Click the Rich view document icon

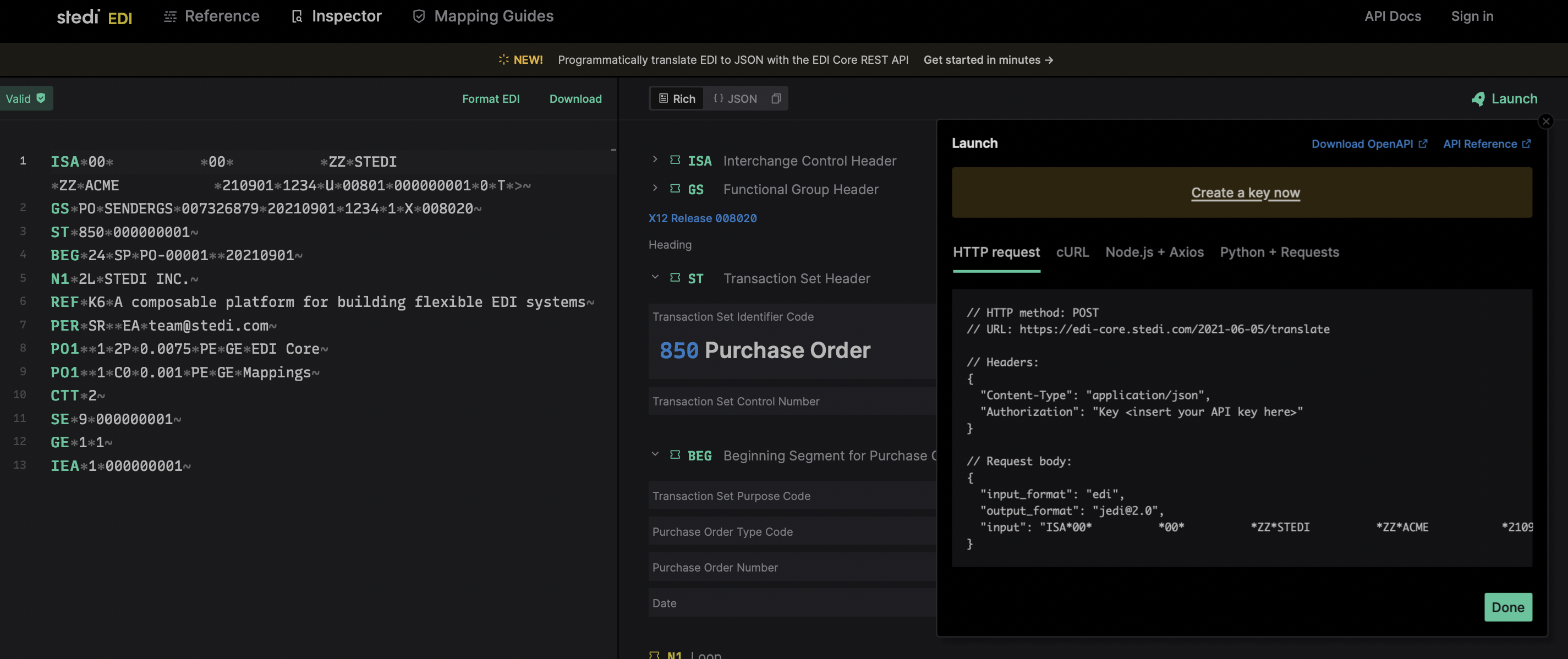coord(664,98)
